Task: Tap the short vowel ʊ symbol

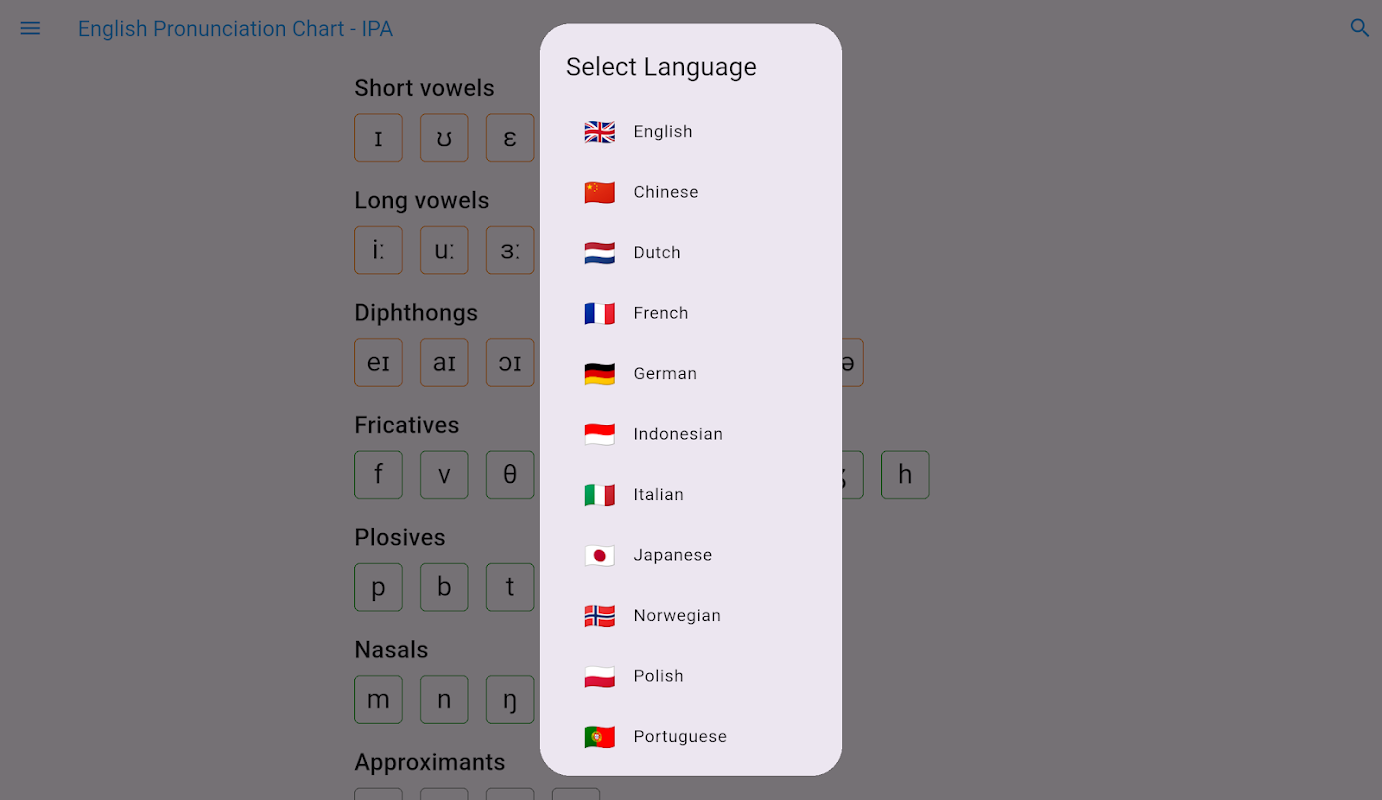Action: [444, 138]
